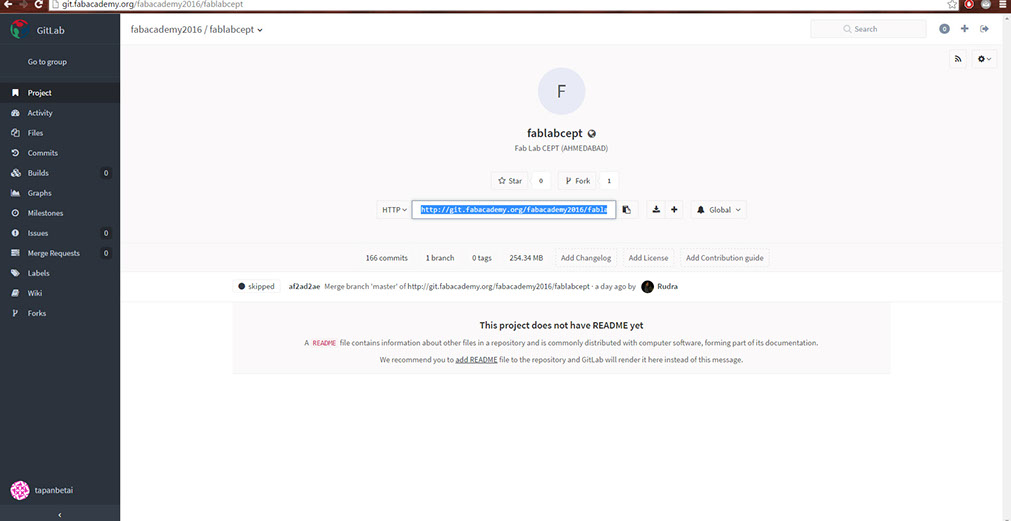Click the browser reload icon

38,4
